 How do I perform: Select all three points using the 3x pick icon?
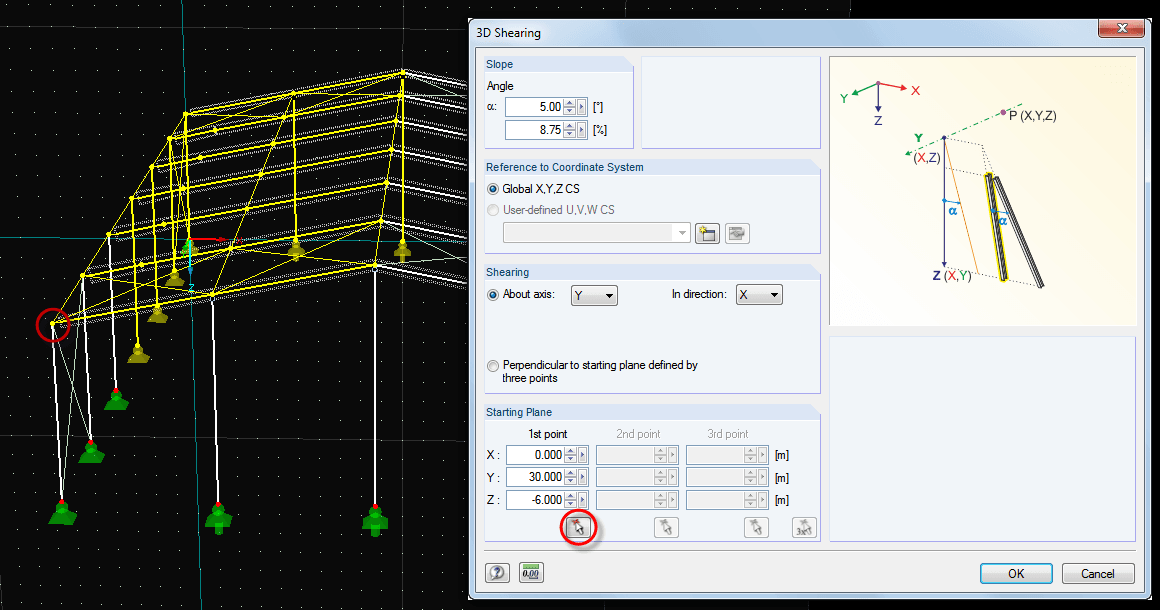point(804,527)
